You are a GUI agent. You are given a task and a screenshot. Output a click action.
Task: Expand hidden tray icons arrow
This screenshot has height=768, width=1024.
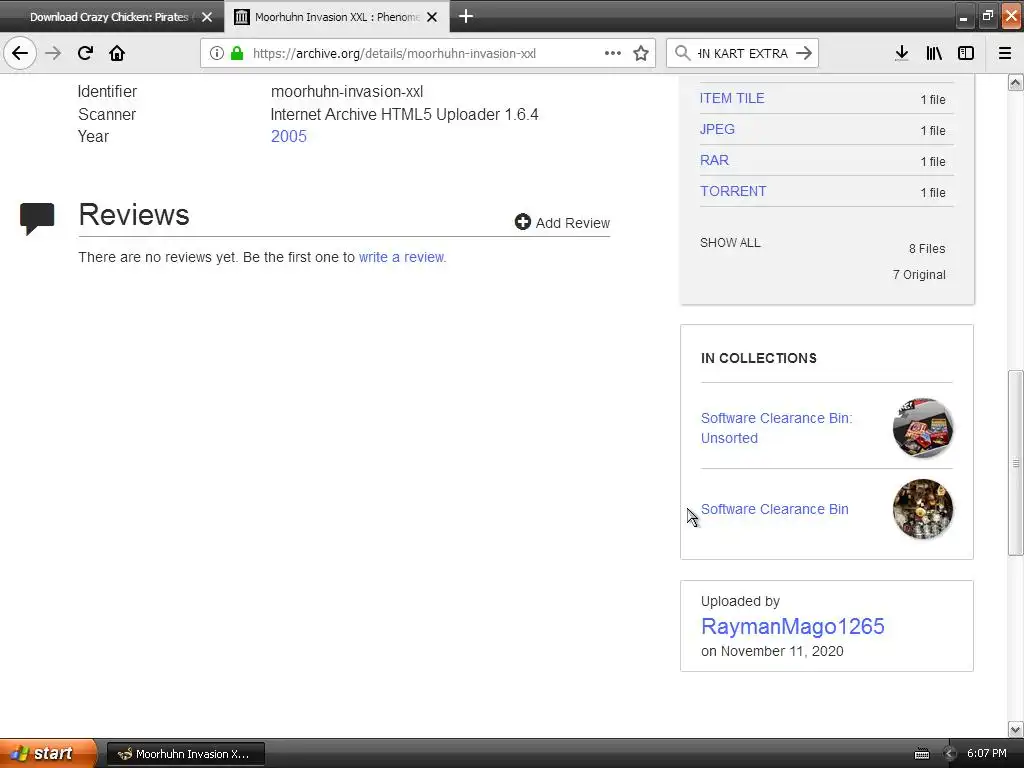[x=949, y=754]
